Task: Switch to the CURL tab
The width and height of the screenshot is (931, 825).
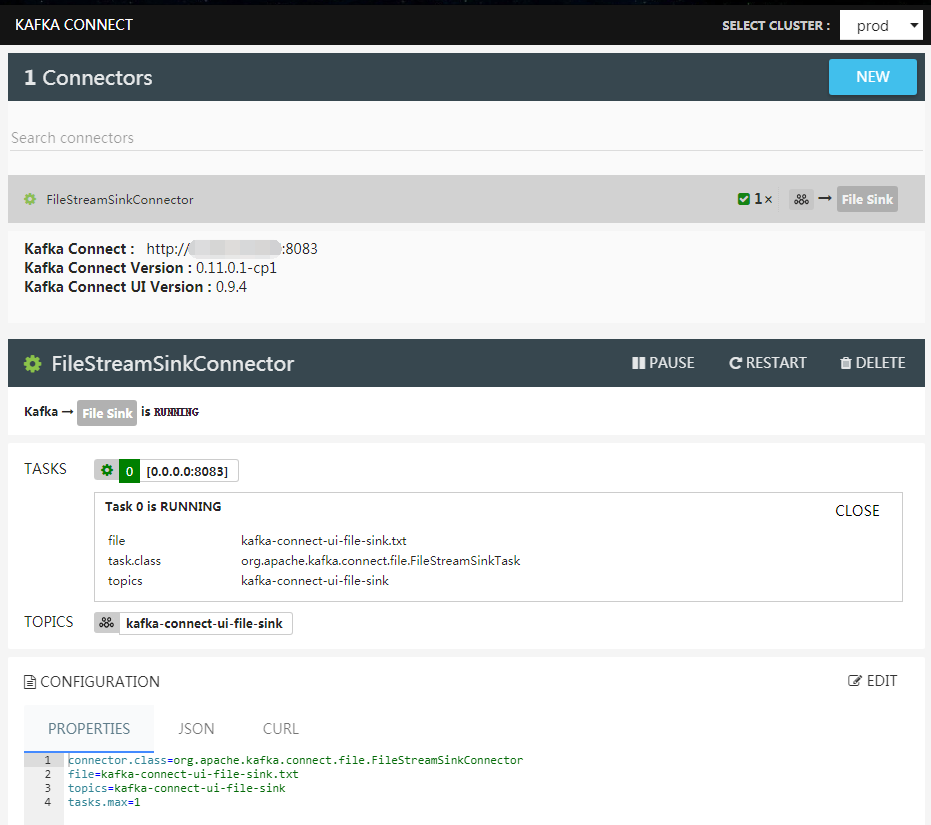Action: [281, 729]
